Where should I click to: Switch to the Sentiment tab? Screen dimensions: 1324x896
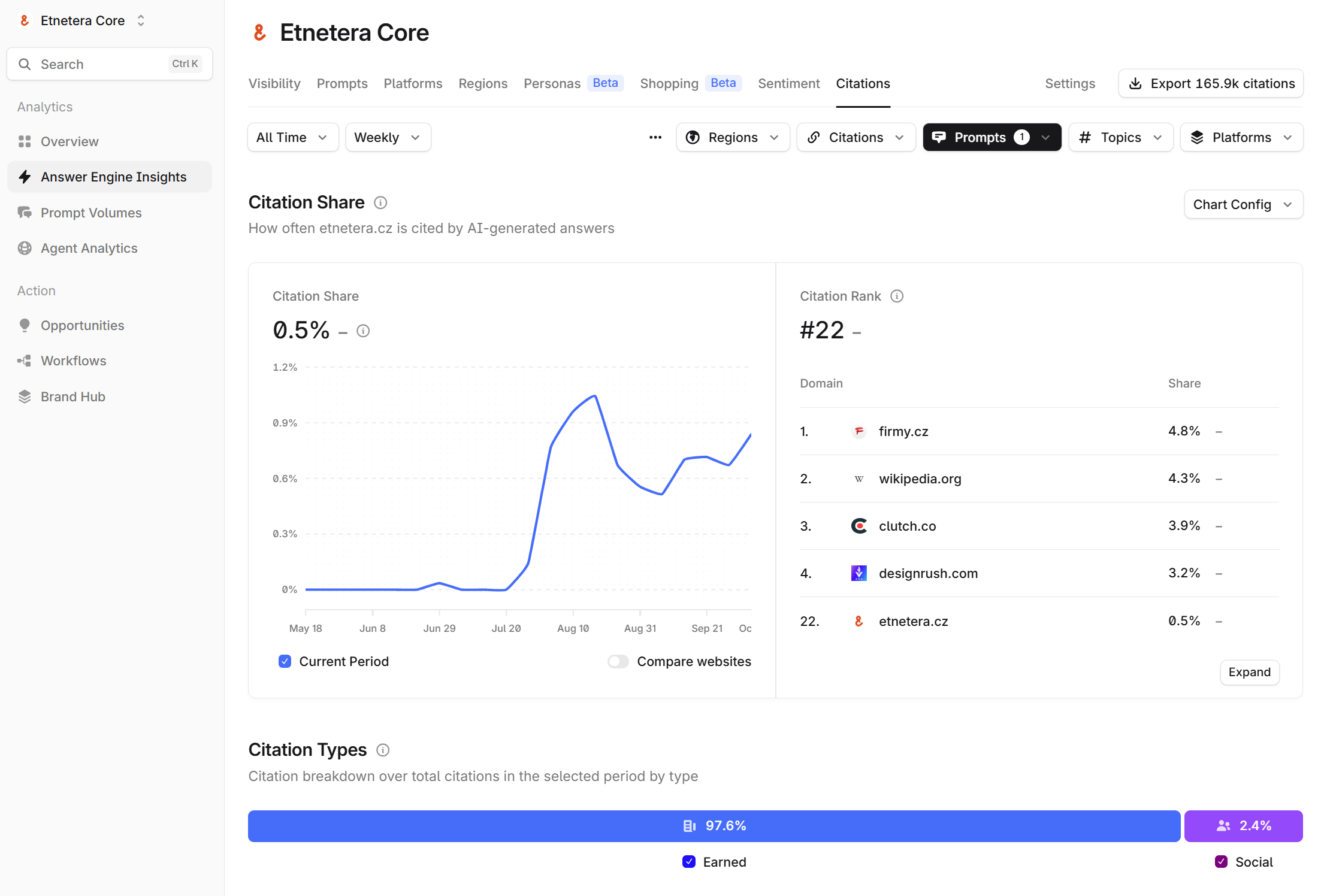point(788,83)
